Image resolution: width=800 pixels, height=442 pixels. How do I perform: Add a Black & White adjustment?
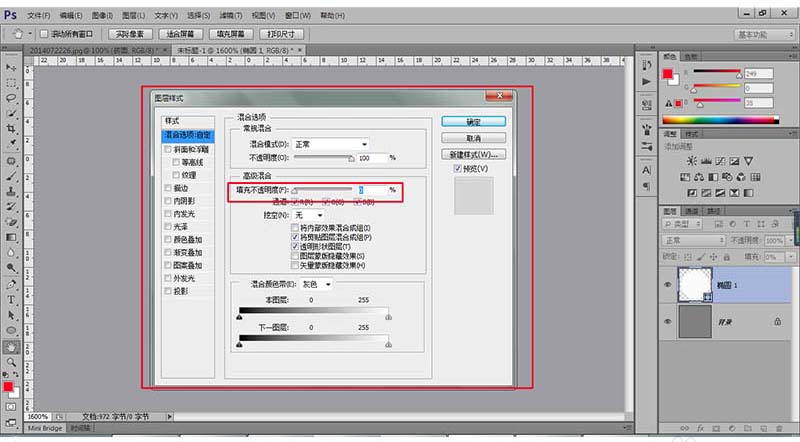click(713, 177)
